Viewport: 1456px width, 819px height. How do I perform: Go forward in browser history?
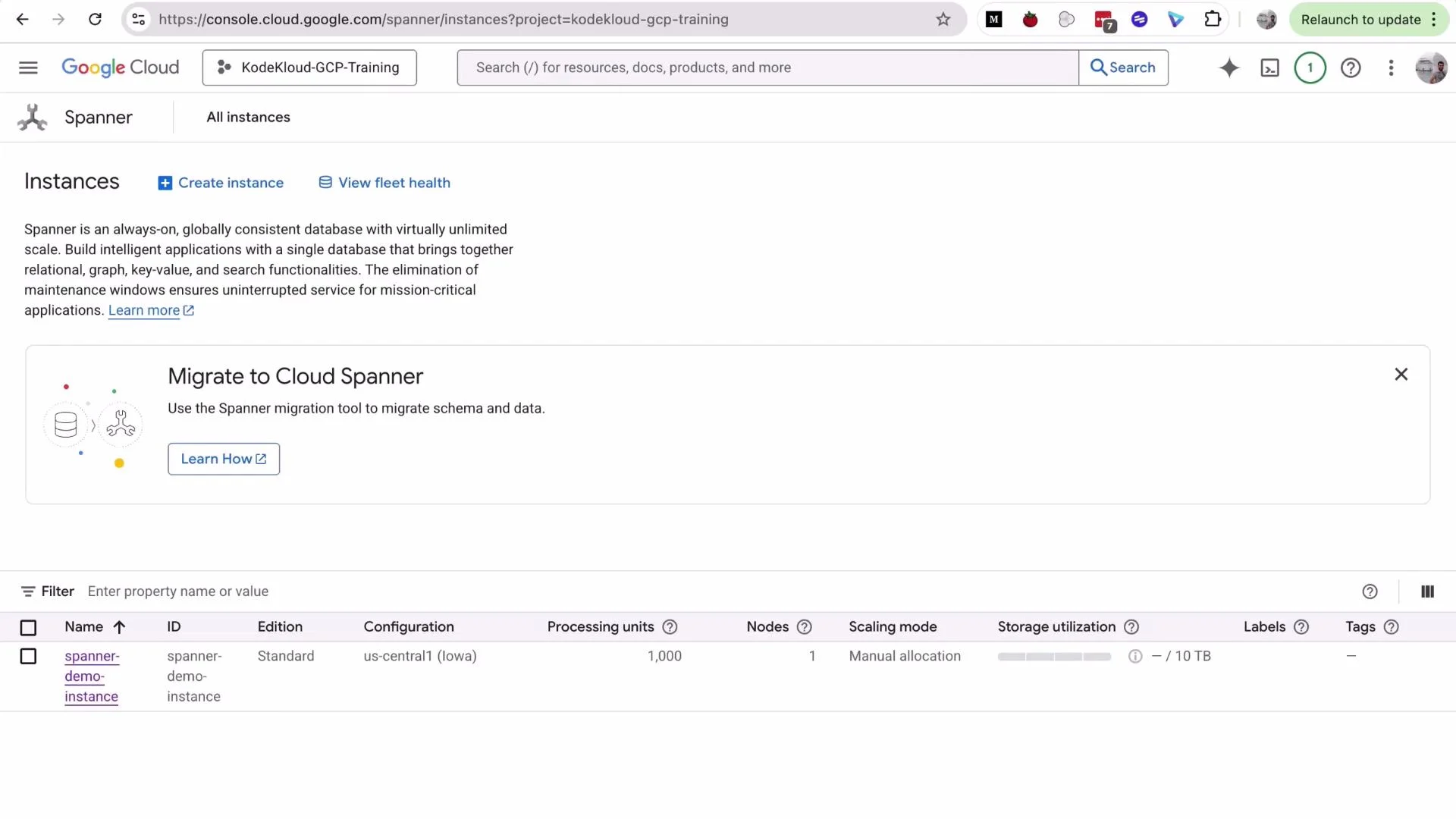[58, 20]
